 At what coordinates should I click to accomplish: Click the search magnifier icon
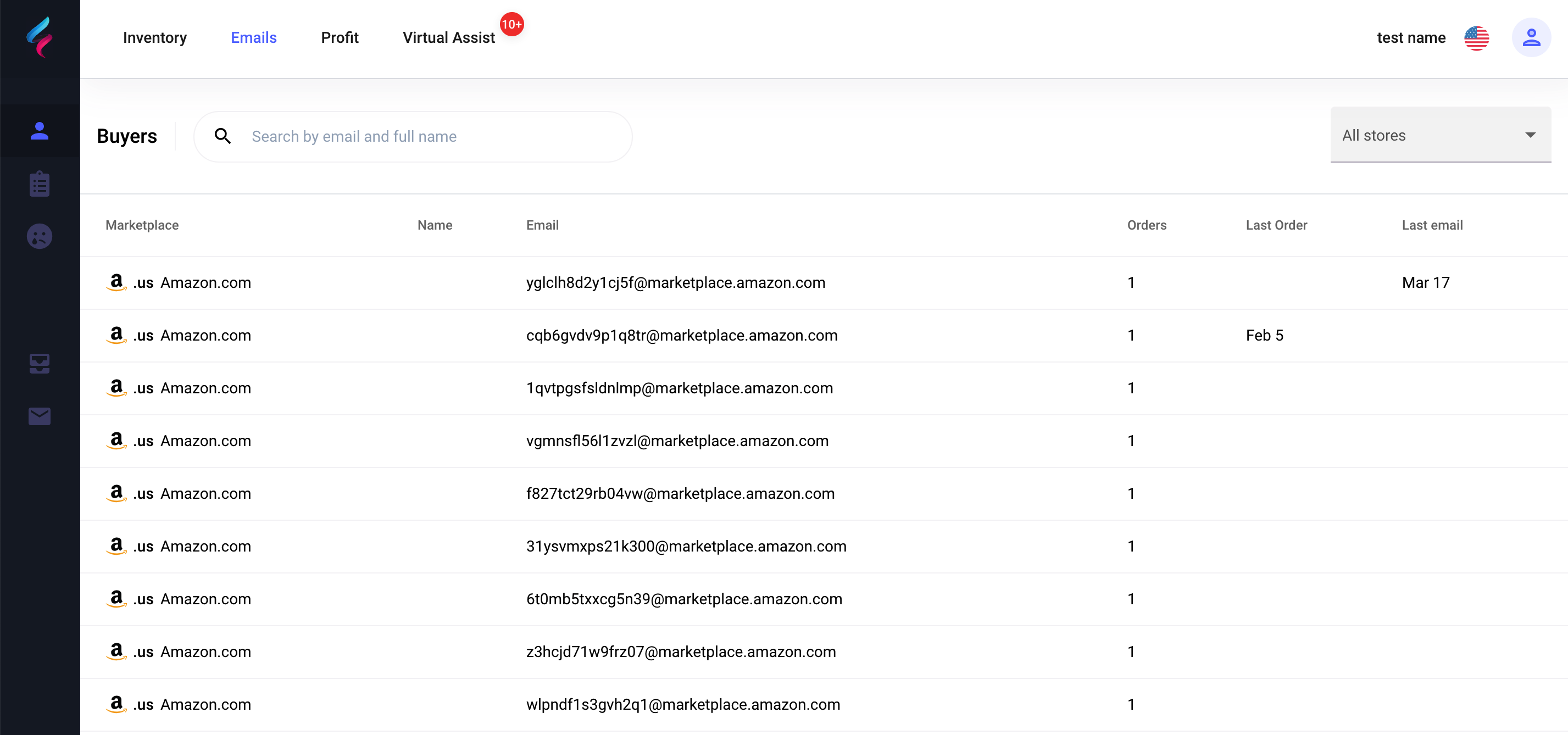(223, 136)
